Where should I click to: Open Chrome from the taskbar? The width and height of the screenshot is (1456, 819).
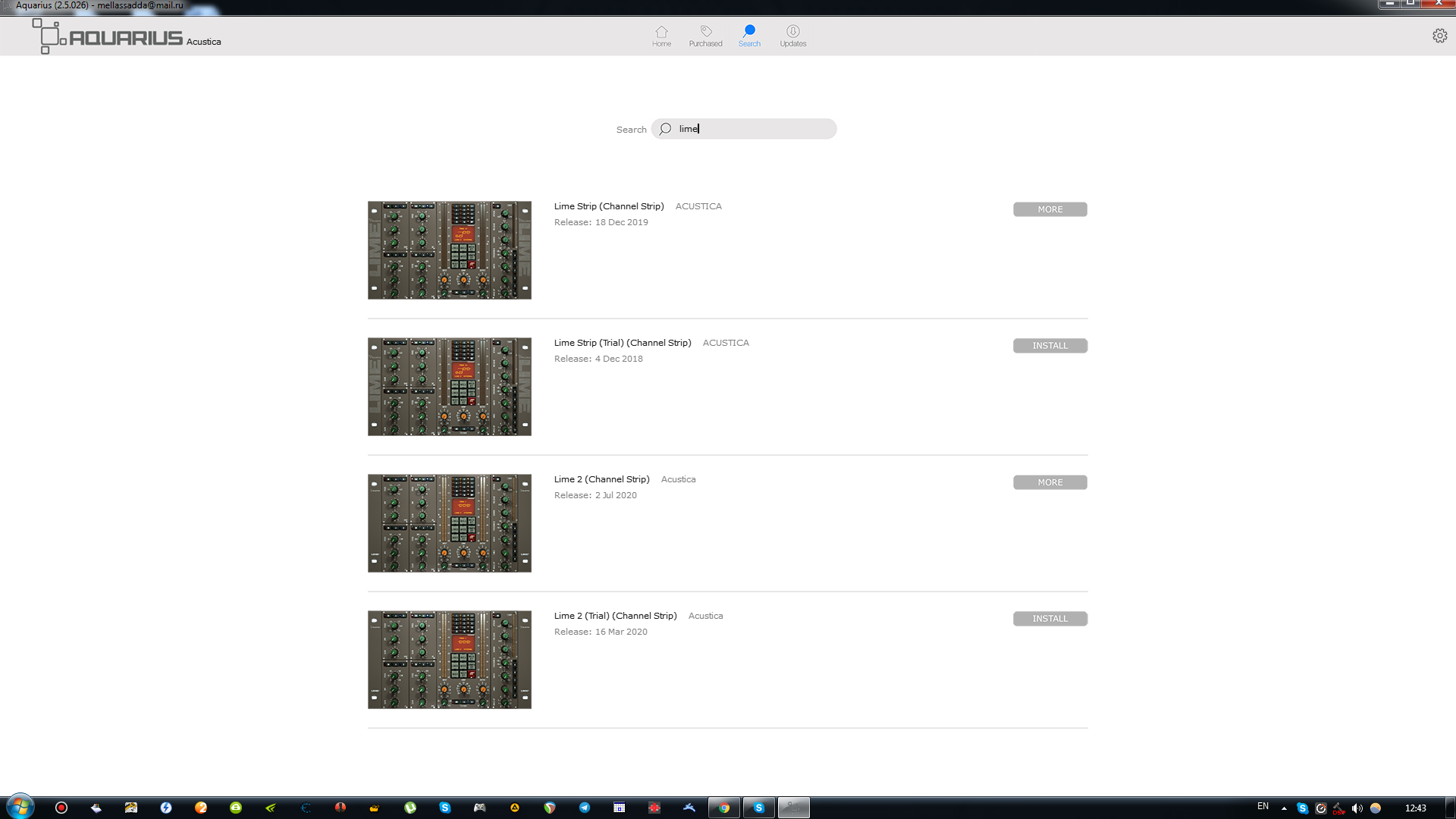723,808
